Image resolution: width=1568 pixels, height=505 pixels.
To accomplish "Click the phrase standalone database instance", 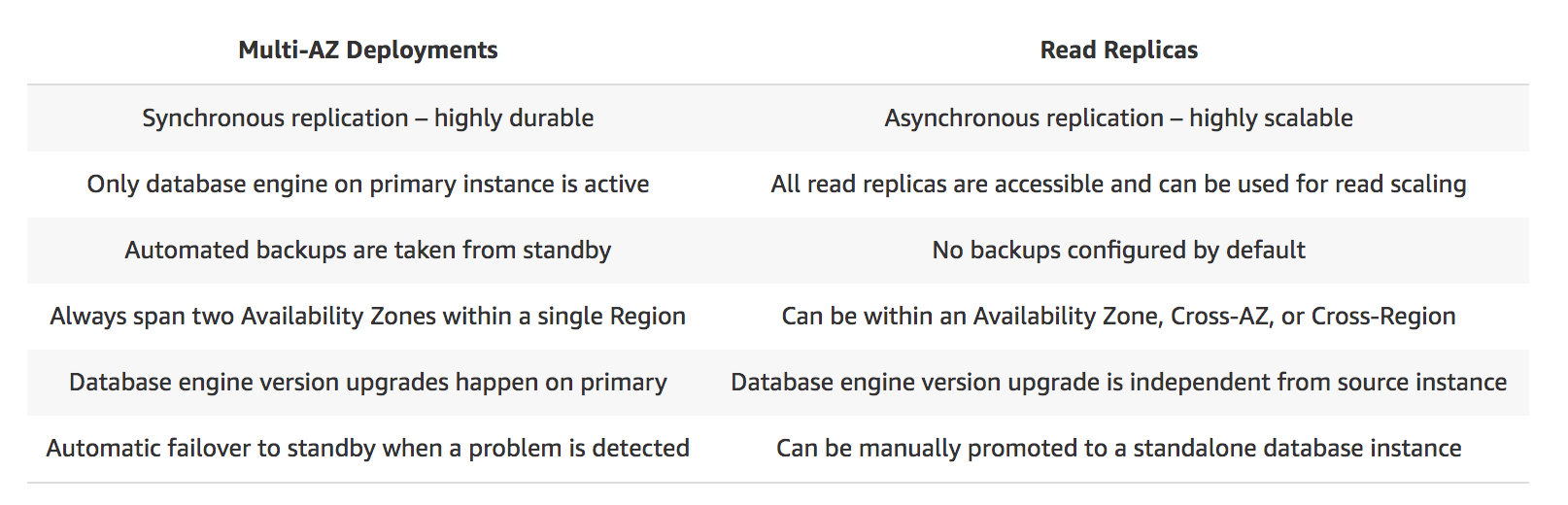I will (1297, 449).
